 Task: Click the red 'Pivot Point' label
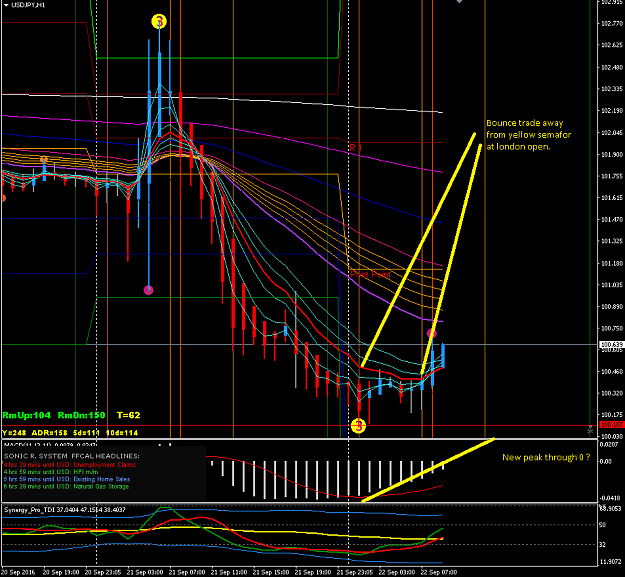tap(370, 275)
